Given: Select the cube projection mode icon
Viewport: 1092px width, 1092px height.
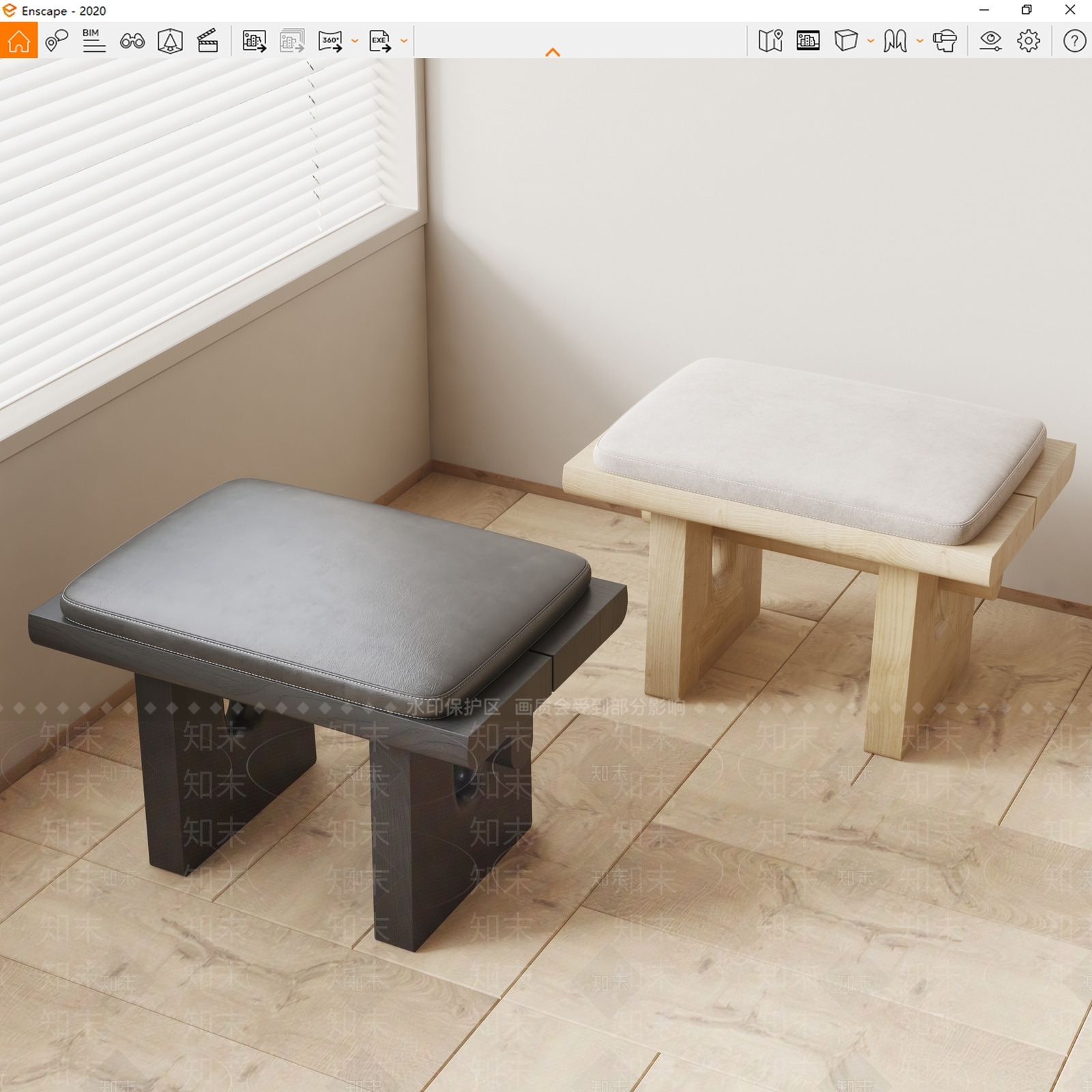Looking at the screenshot, I should 846,41.
